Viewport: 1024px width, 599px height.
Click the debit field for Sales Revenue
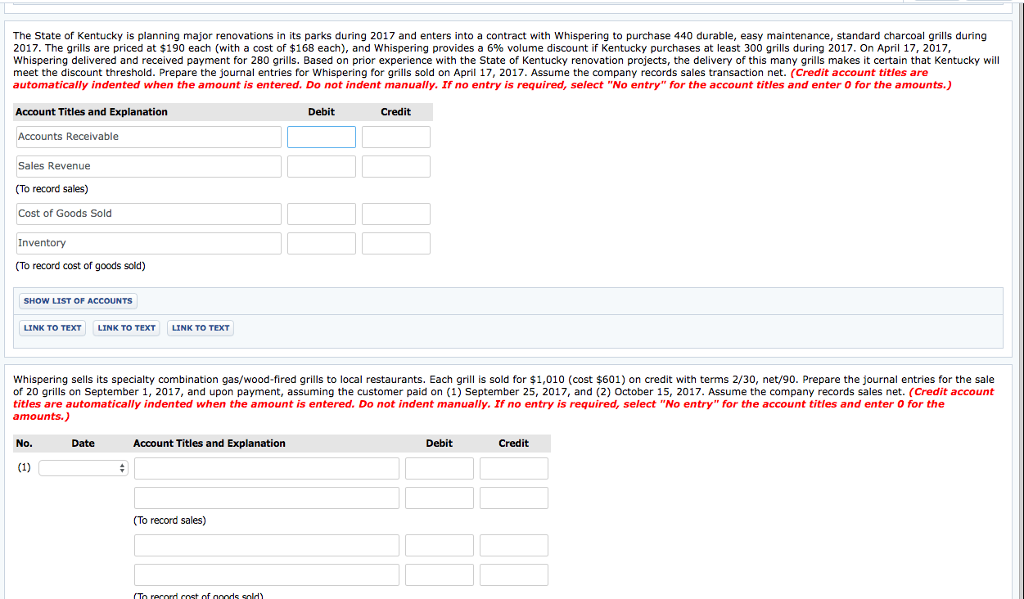pyautogui.click(x=321, y=167)
